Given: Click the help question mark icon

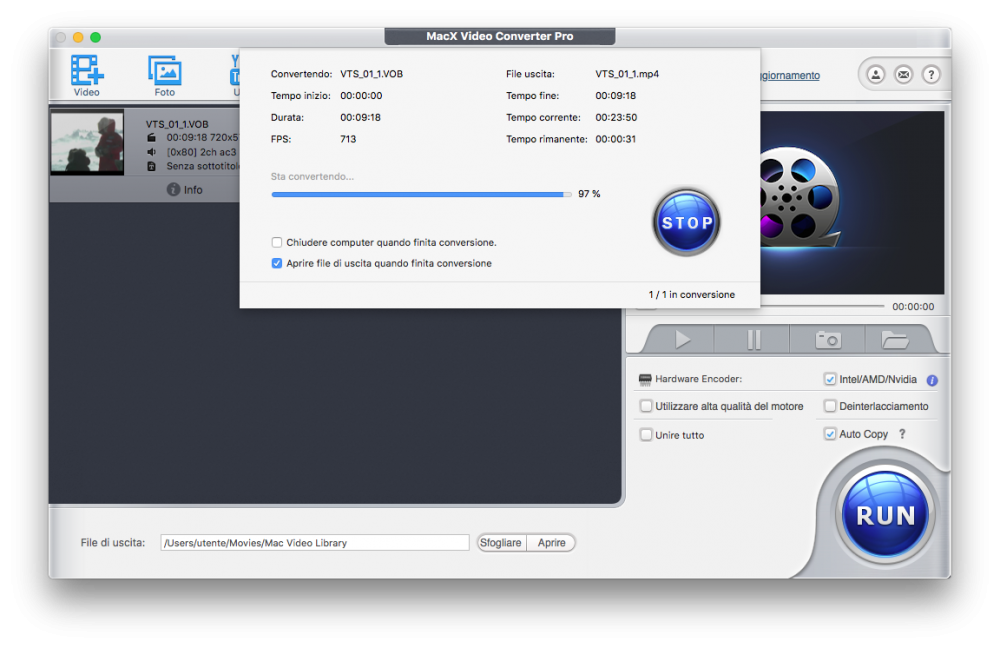Looking at the screenshot, I should click(931, 75).
